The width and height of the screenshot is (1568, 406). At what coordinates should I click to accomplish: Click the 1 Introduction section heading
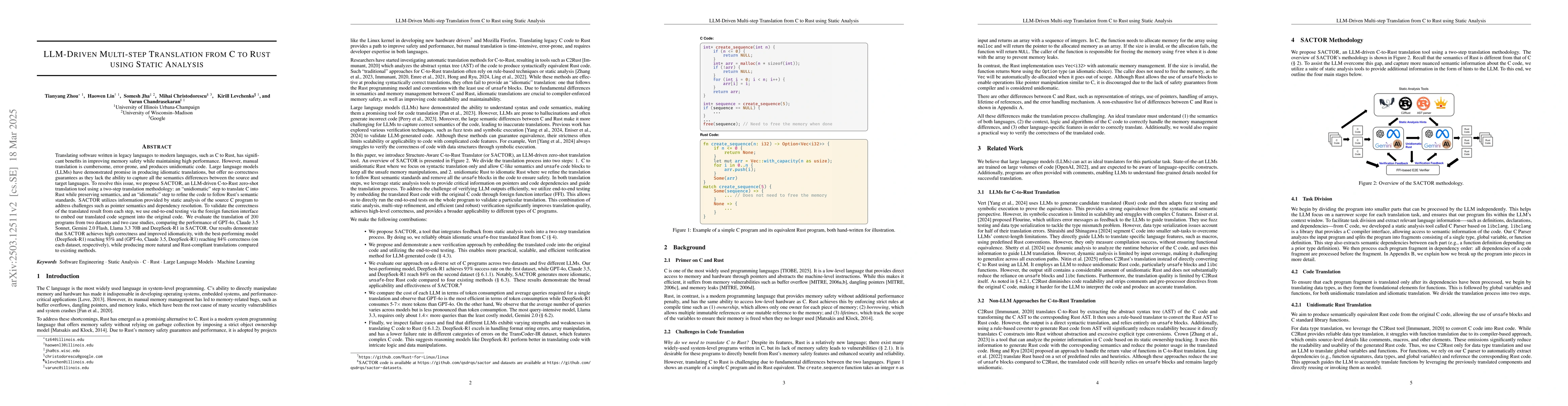pos(59,276)
